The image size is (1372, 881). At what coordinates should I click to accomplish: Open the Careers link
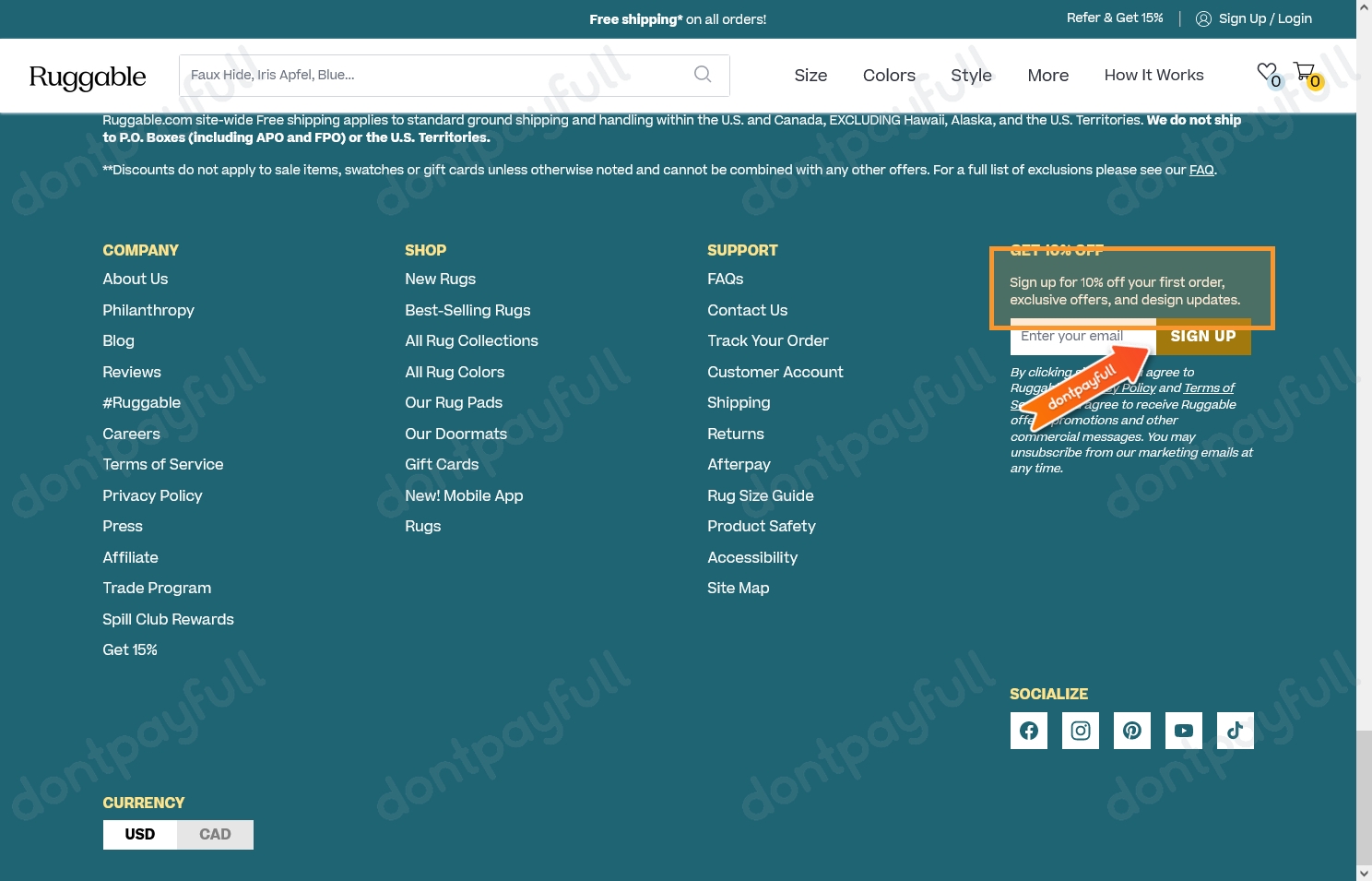(132, 434)
